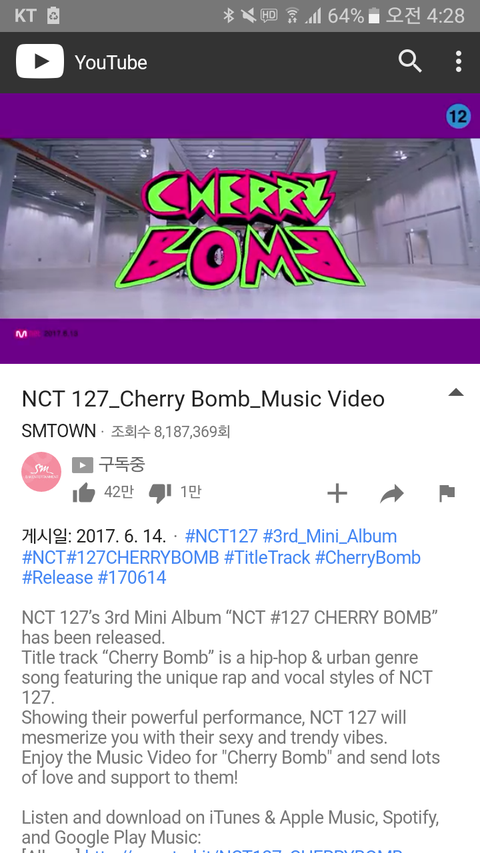The height and width of the screenshot is (853, 480).
Task: Tap the Cherry Bomb video player
Action: pos(240,228)
